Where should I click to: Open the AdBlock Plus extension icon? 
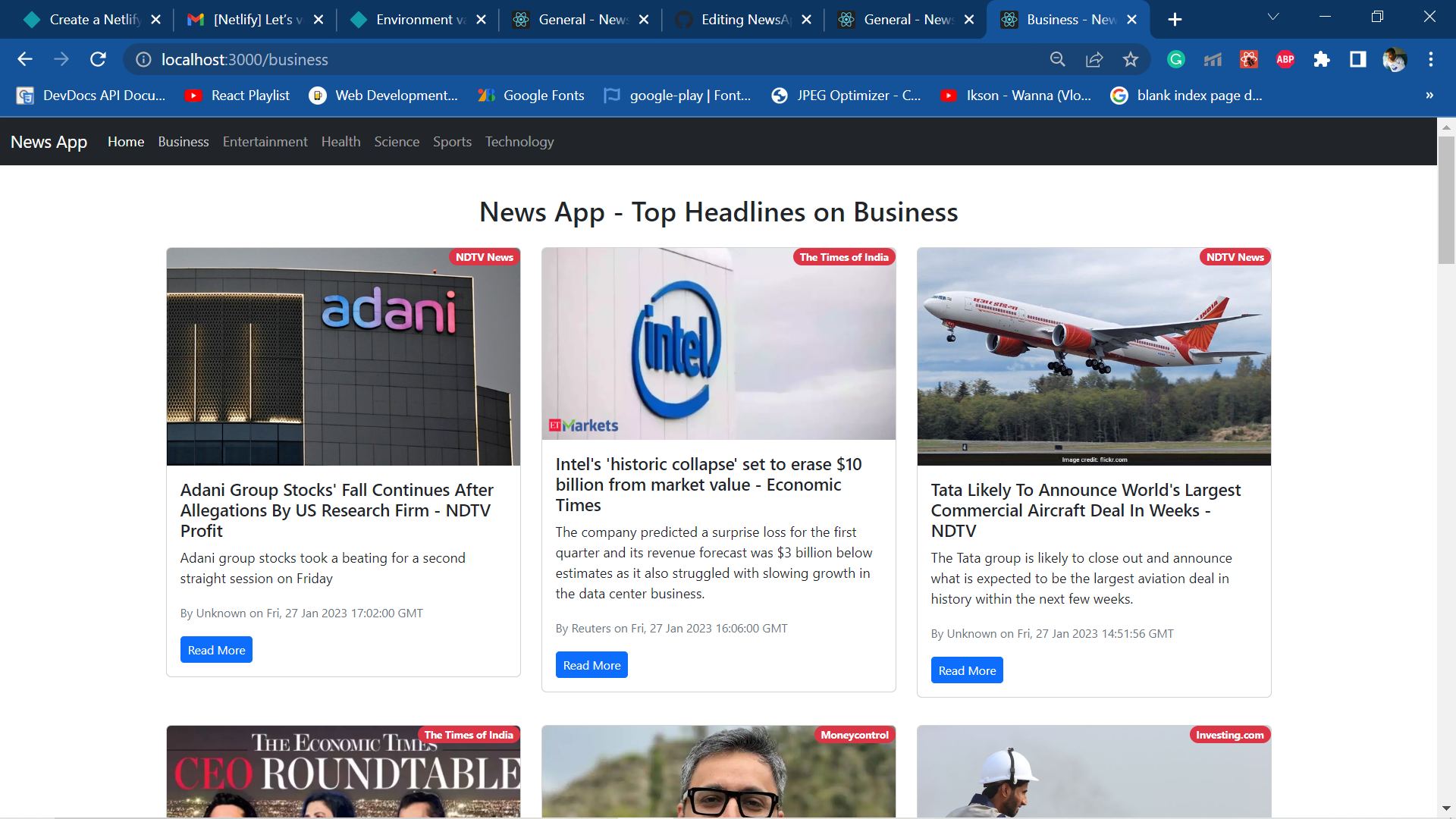(x=1285, y=59)
